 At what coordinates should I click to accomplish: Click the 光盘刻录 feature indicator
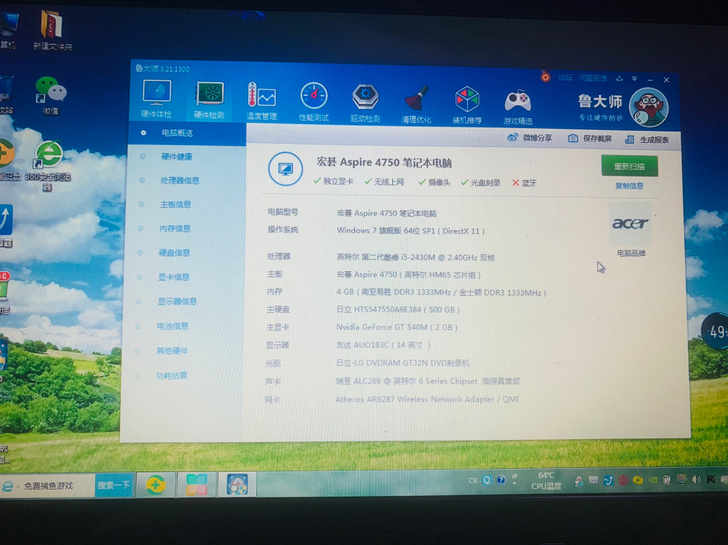tap(481, 182)
